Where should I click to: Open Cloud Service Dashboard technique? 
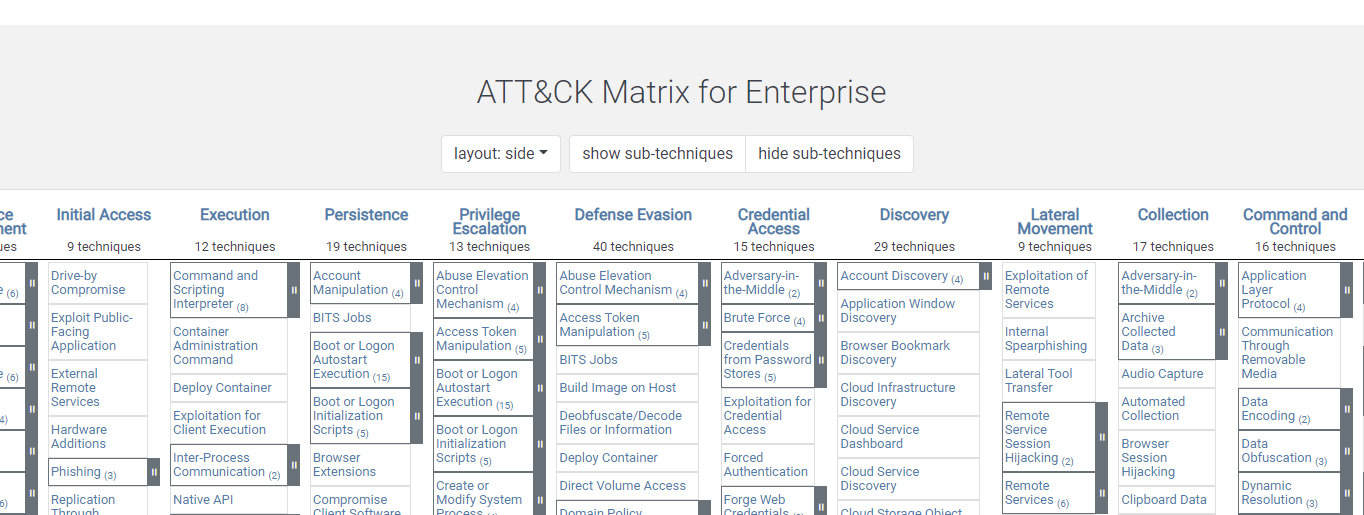[x=880, y=437]
